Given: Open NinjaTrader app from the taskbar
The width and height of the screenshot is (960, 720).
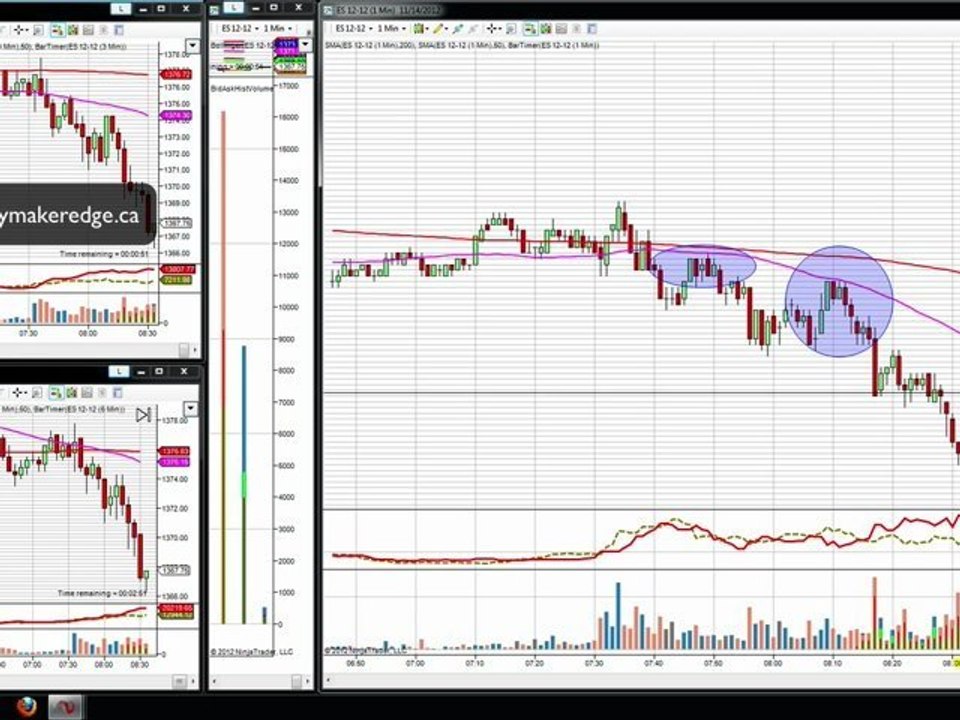Looking at the screenshot, I should click(x=66, y=707).
